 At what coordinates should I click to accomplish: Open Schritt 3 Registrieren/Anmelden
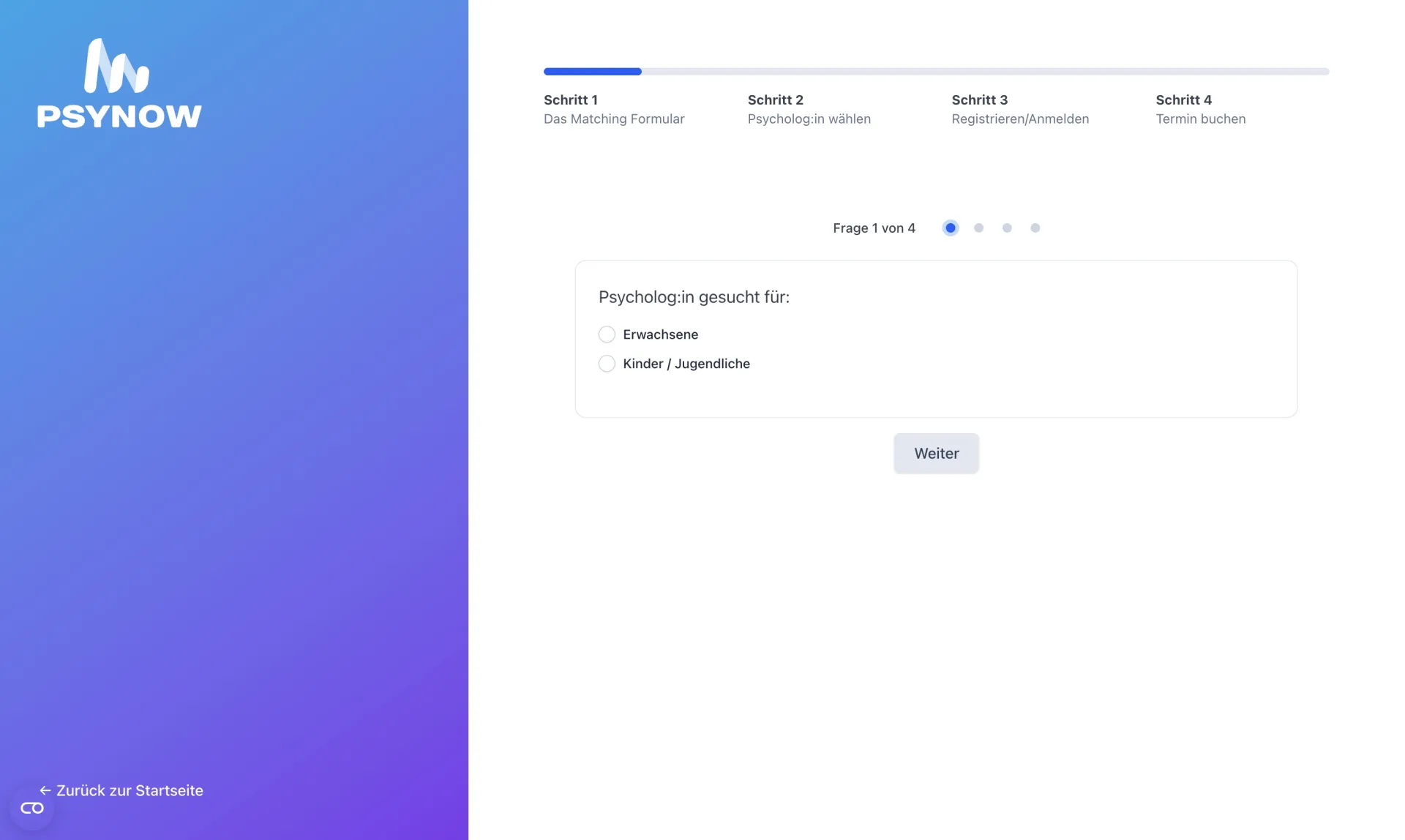[1020, 109]
